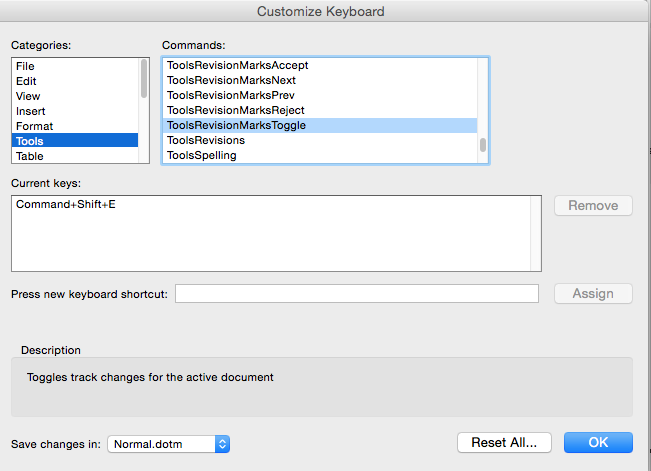The width and height of the screenshot is (651, 471).
Task: Select ToolsRevisionMarksNext command
Action: pyautogui.click(x=320, y=80)
